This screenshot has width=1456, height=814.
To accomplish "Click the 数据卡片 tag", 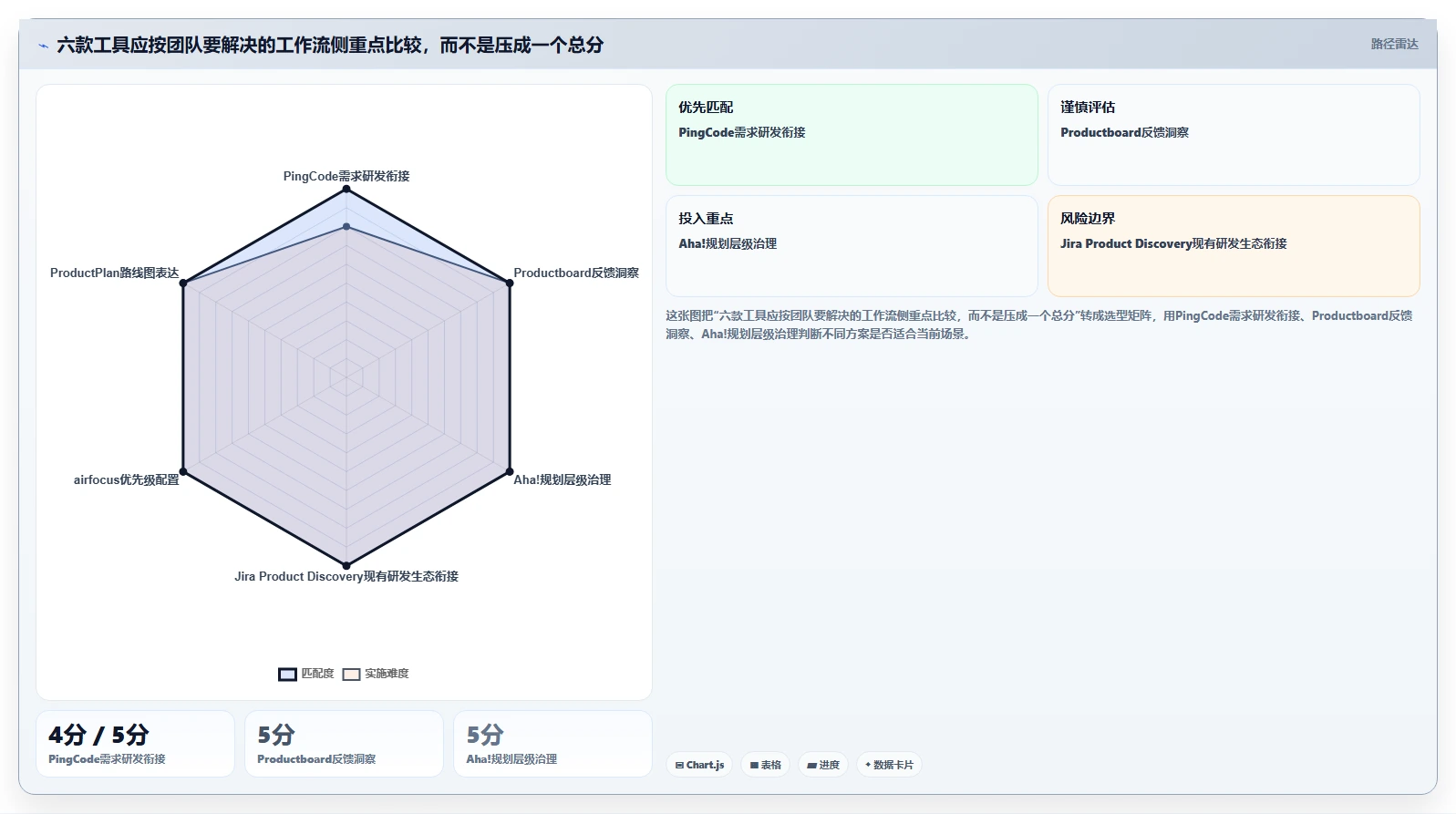I will click(889, 765).
